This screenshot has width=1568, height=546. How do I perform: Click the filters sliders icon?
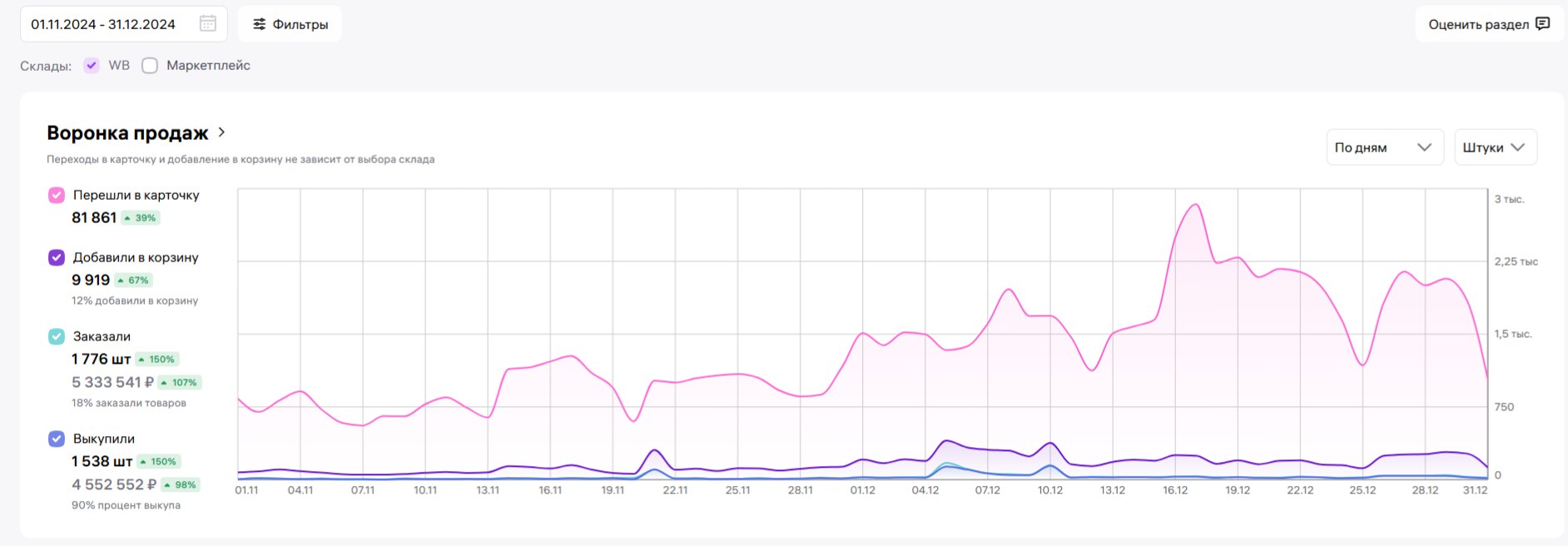click(x=260, y=24)
